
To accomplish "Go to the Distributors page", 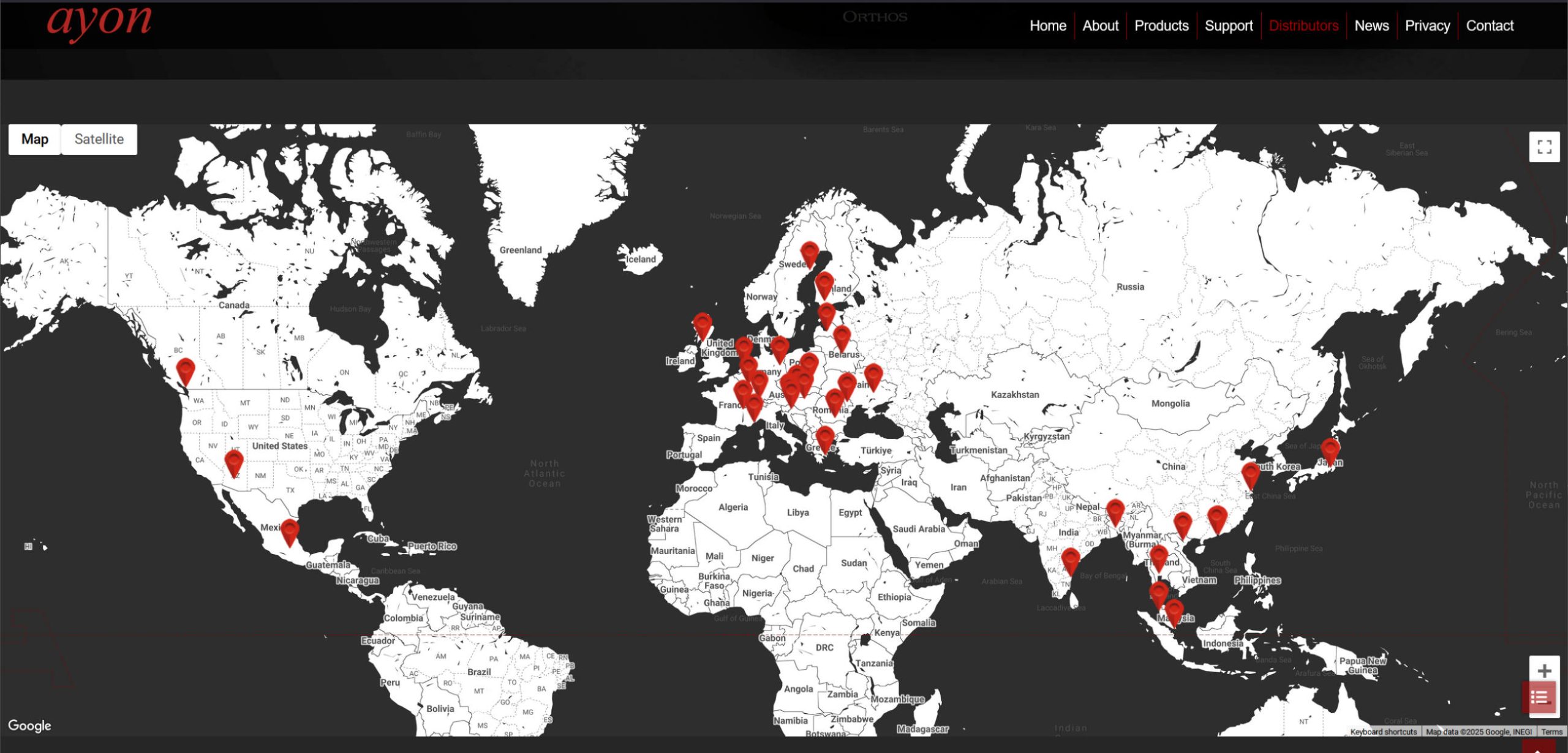I will pyautogui.click(x=1303, y=26).
